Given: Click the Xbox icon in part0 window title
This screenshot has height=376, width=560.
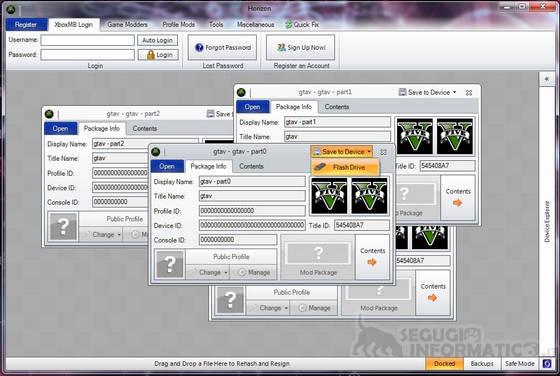Looking at the screenshot, I should point(156,152).
